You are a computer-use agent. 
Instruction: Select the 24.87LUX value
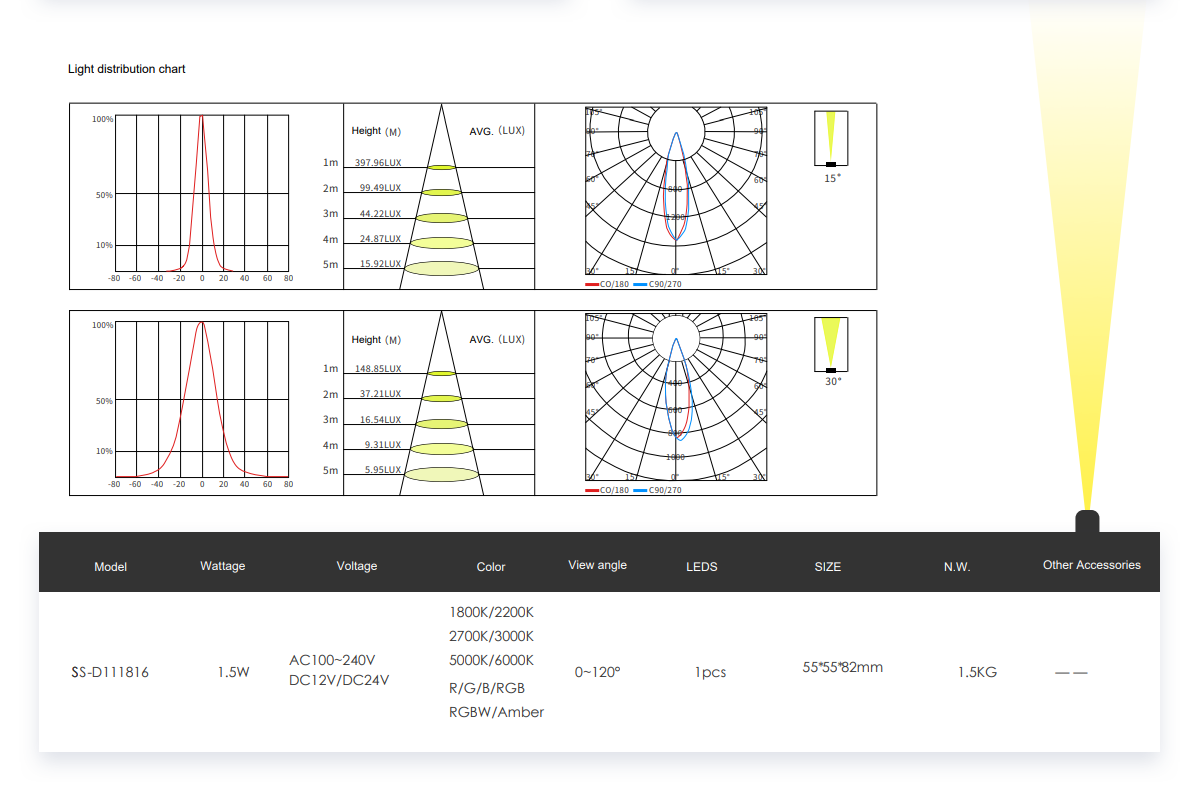pyautogui.click(x=380, y=239)
